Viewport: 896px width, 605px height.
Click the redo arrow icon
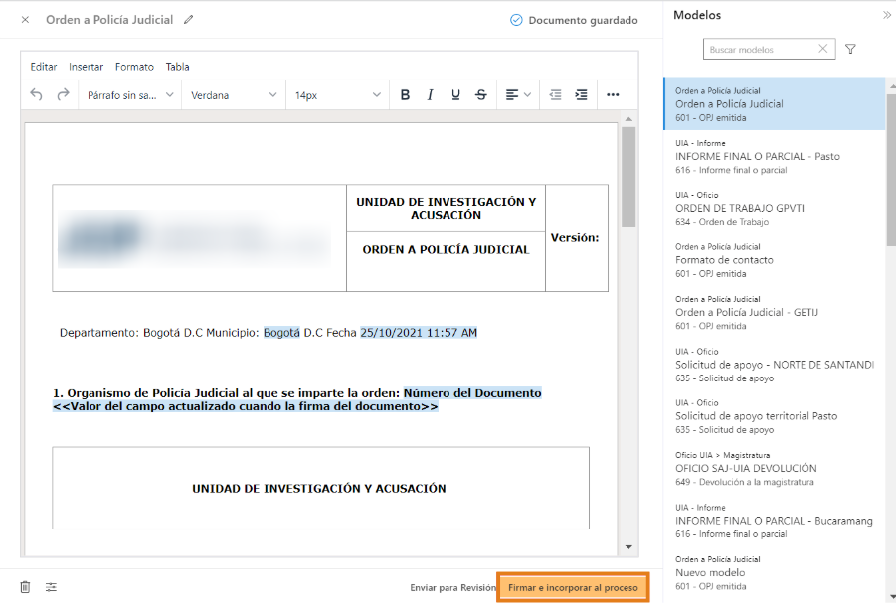63,95
